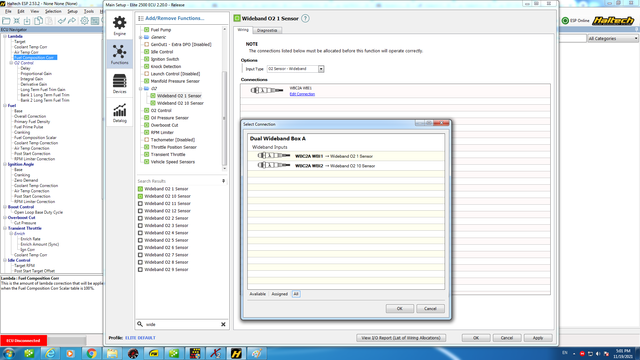Viewport: 640px width, 360px height.
Task: Click the undo arrow toolbar icon
Action: pyautogui.click(x=62, y=20)
